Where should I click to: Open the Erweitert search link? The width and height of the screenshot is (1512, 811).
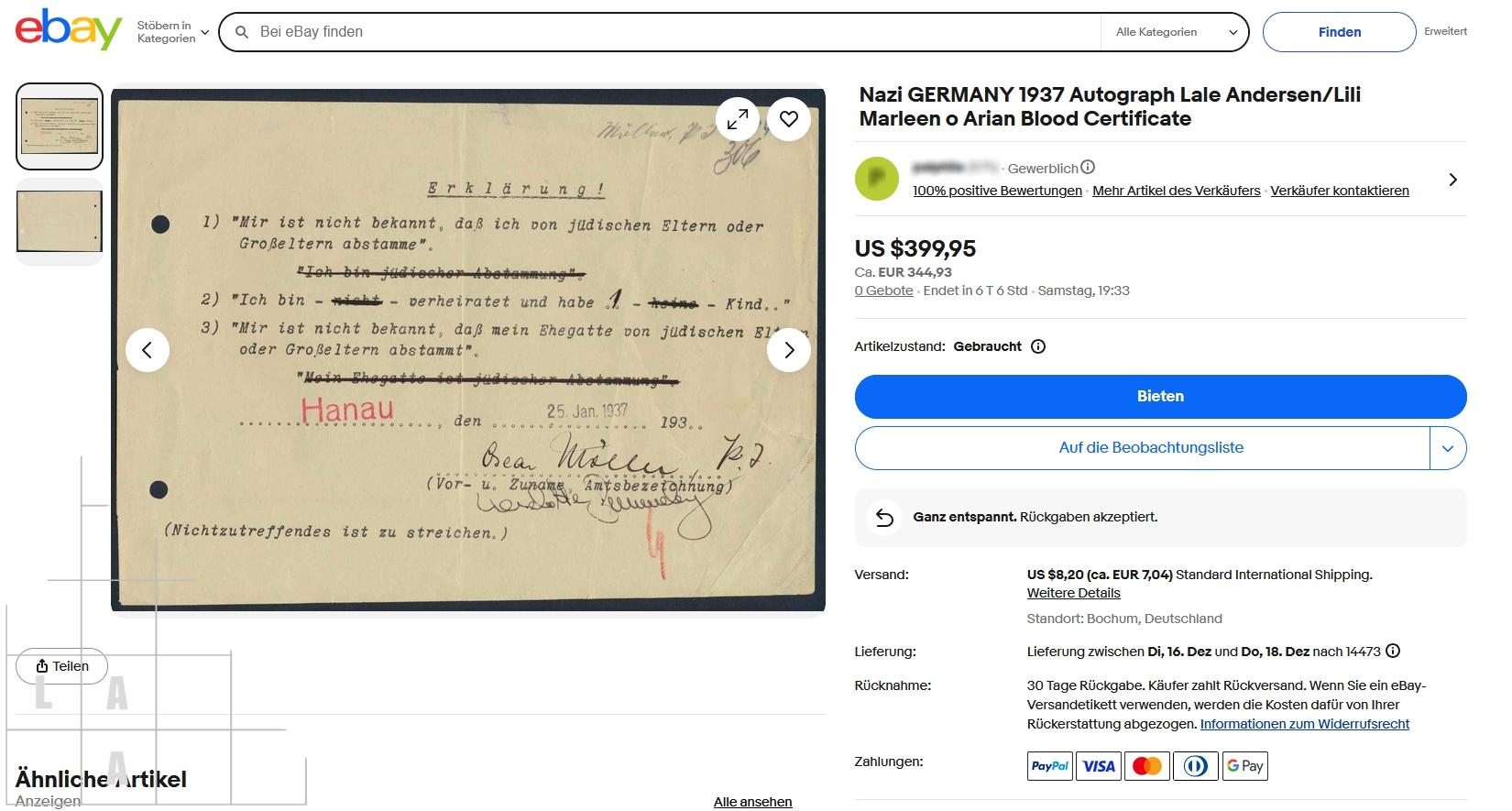(1445, 31)
